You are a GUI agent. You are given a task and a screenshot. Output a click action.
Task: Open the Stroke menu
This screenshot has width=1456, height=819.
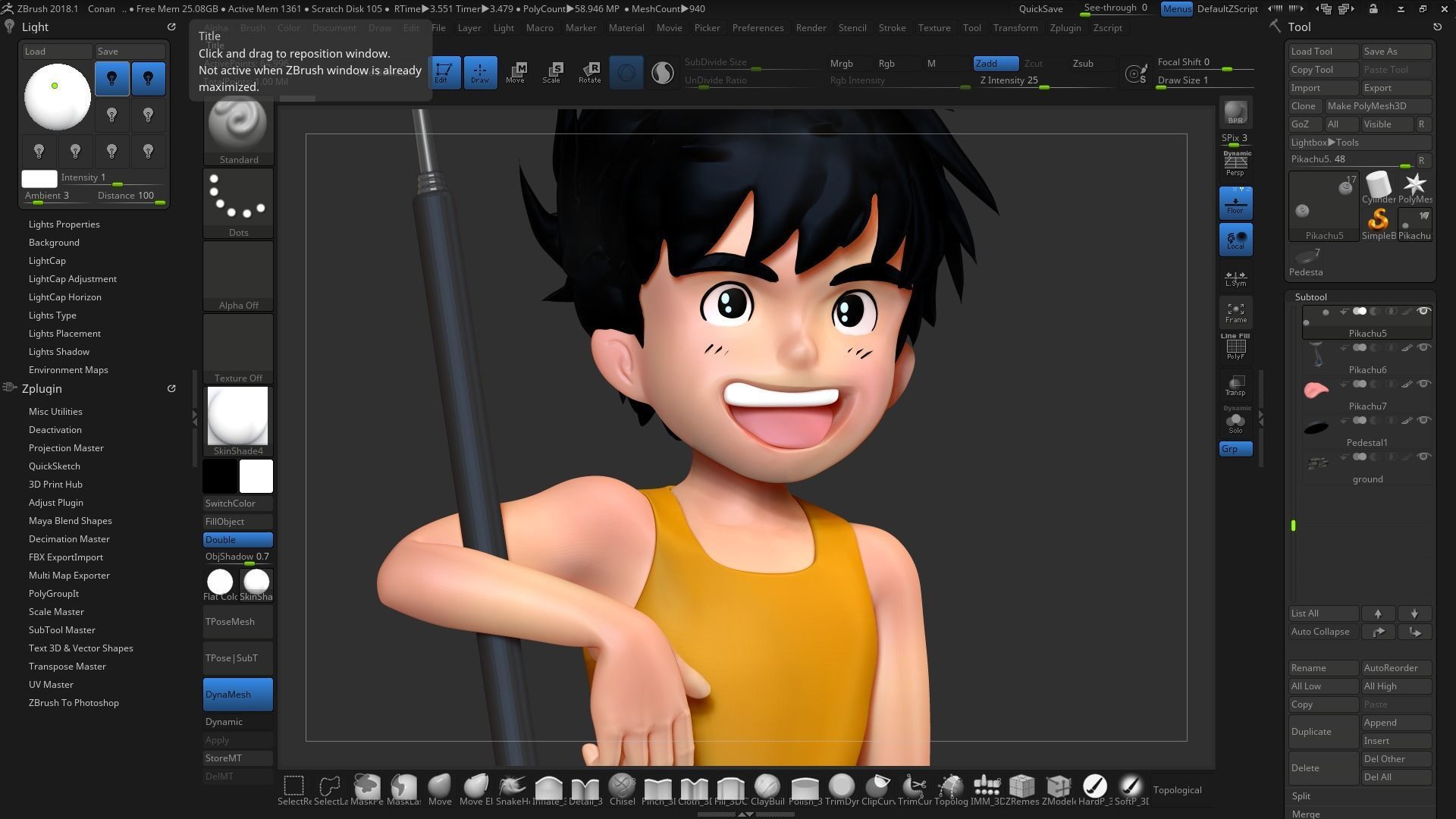(x=892, y=28)
